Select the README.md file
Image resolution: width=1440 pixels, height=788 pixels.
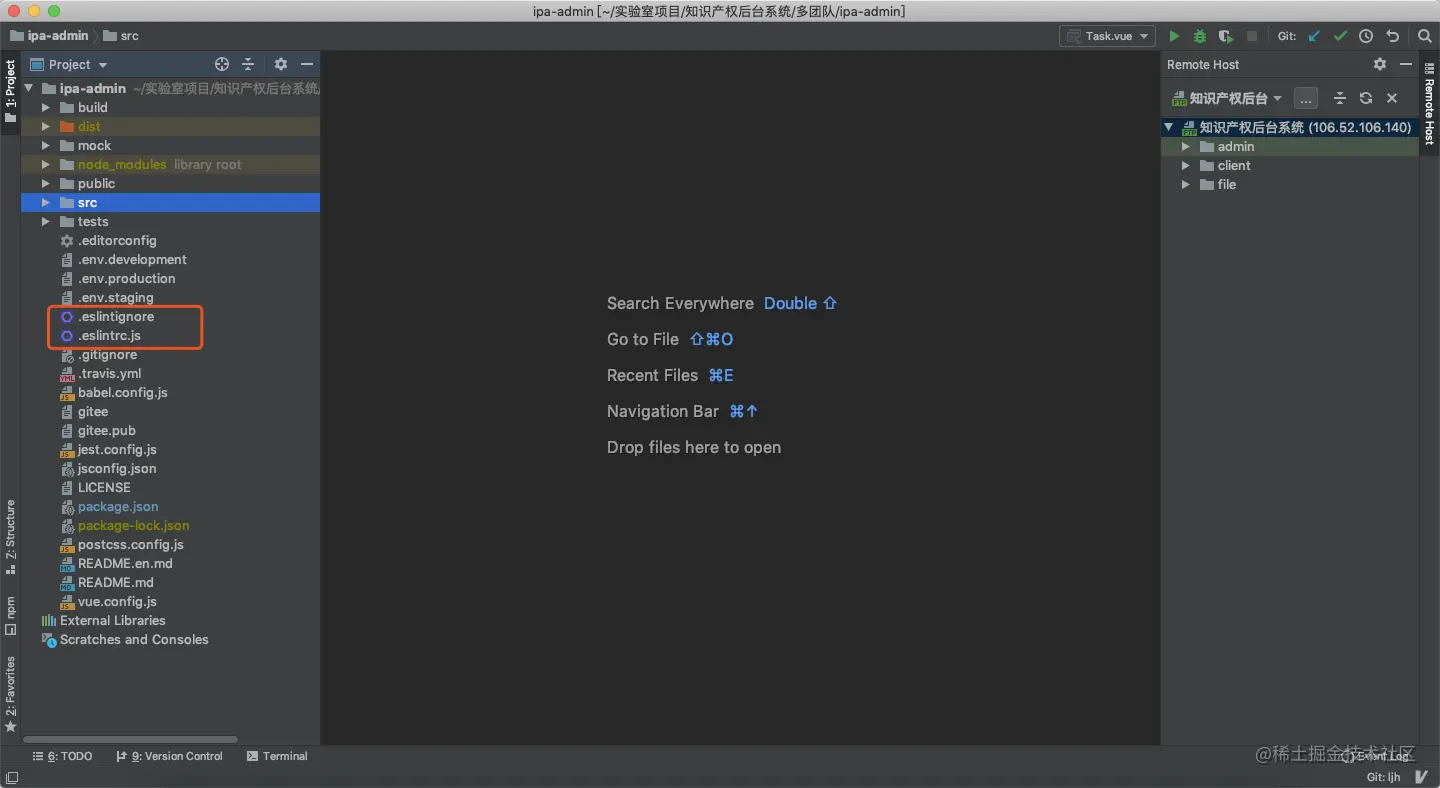click(x=116, y=582)
